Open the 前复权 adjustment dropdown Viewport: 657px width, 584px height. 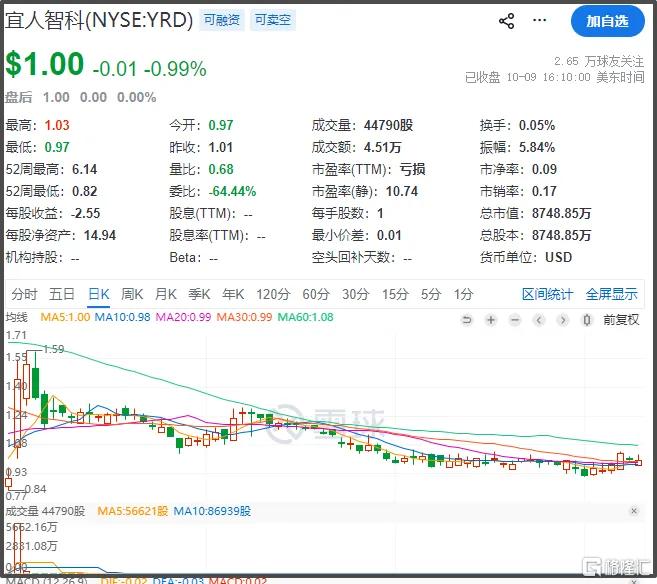(x=621, y=320)
